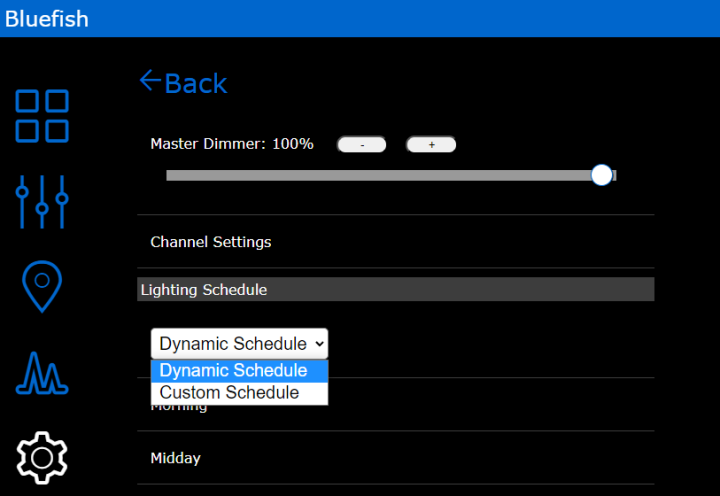Viewport: 720px width, 496px height.
Task: Open the settings gear icon
Action: click(42, 457)
